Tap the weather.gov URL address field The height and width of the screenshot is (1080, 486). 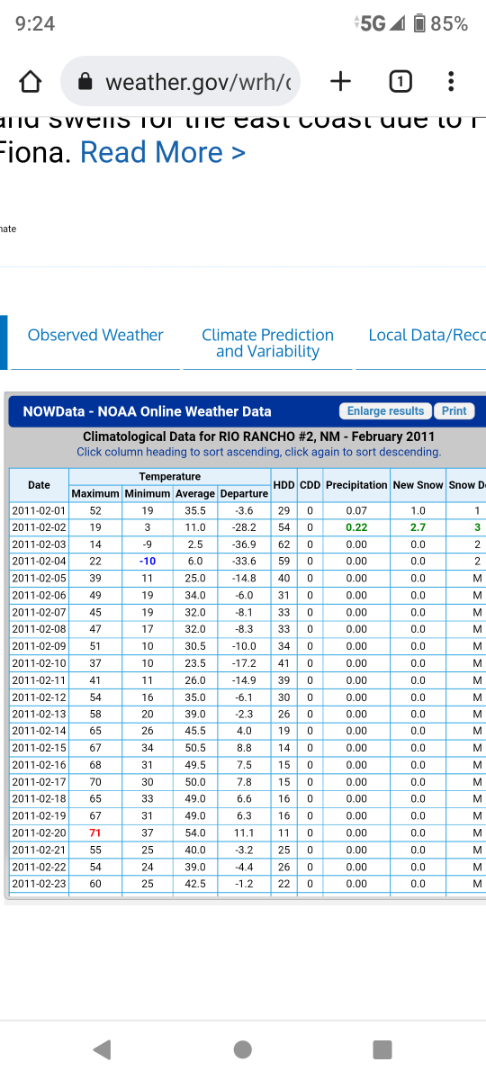click(180, 81)
